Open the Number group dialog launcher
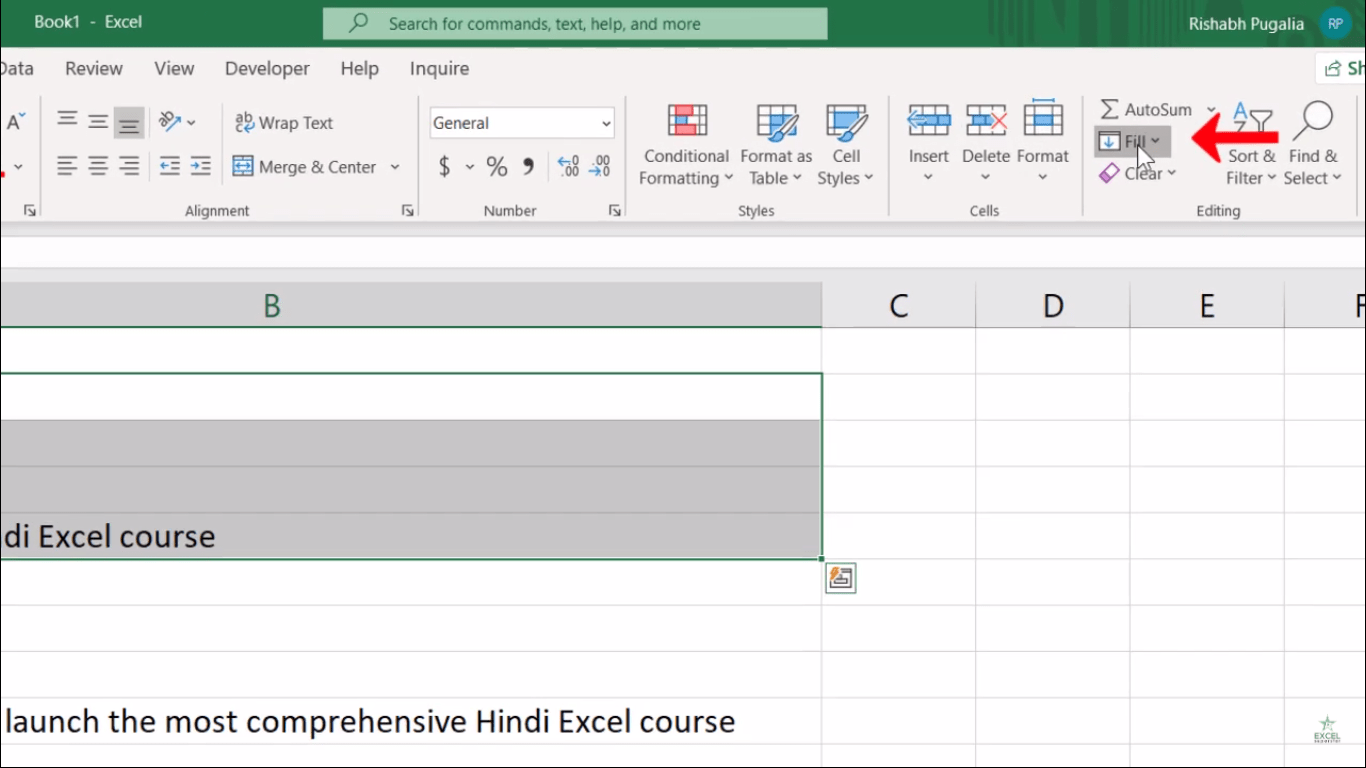This screenshot has width=1366, height=768. pos(614,210)
